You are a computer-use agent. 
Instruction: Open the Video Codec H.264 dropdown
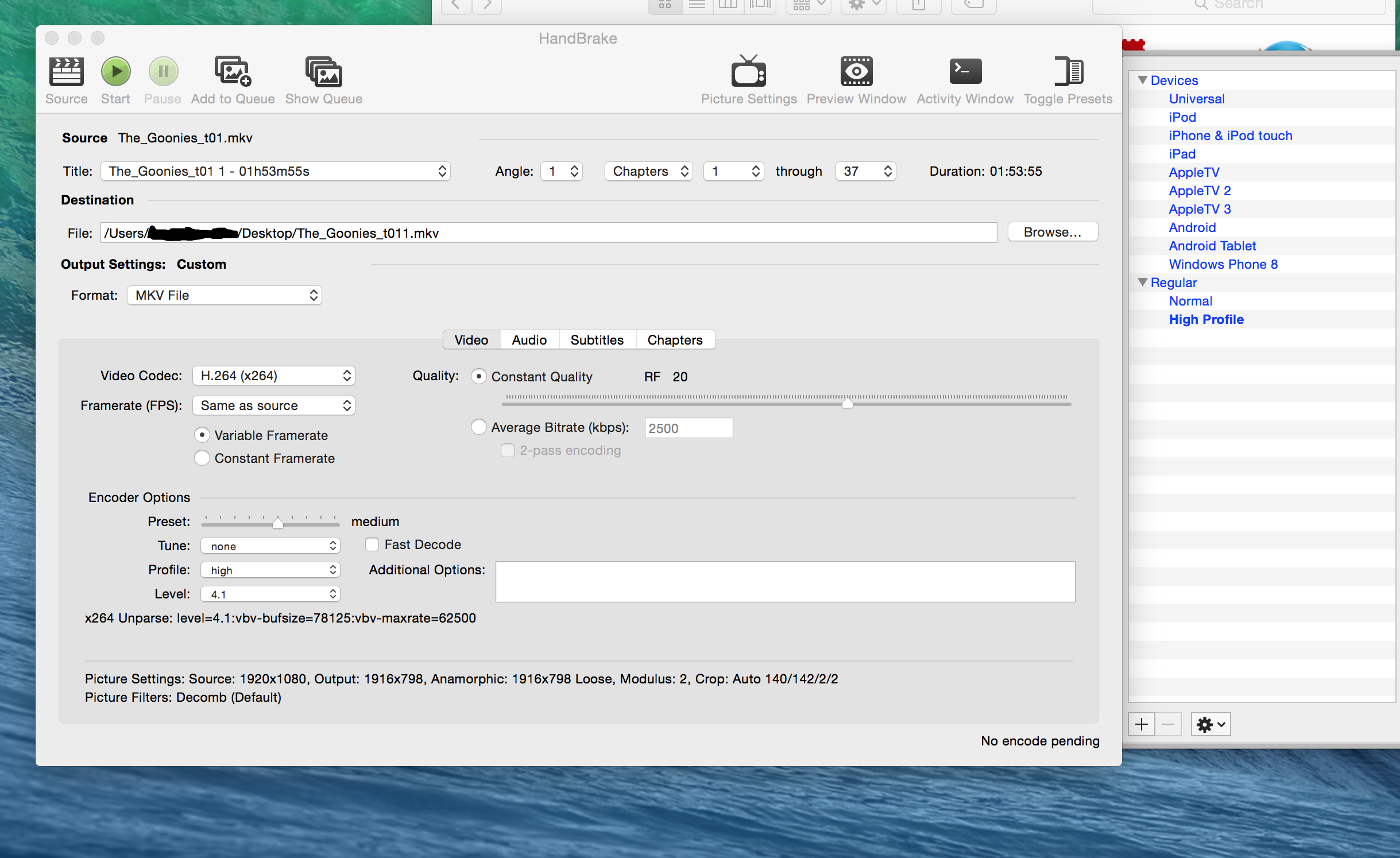pos(274,376)
